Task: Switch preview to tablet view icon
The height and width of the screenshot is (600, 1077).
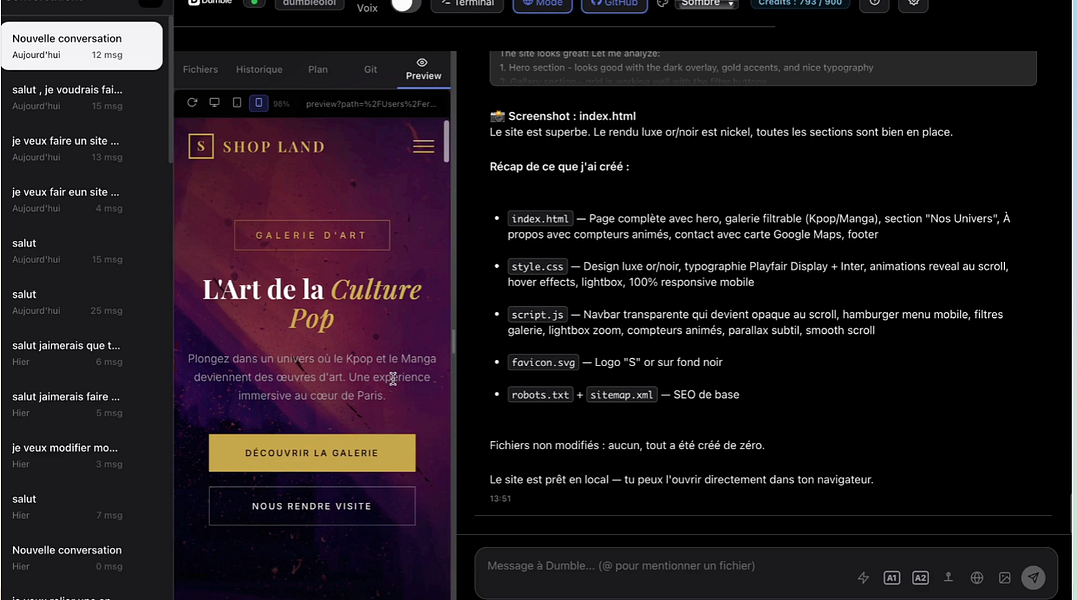Action: coord(237,103)
